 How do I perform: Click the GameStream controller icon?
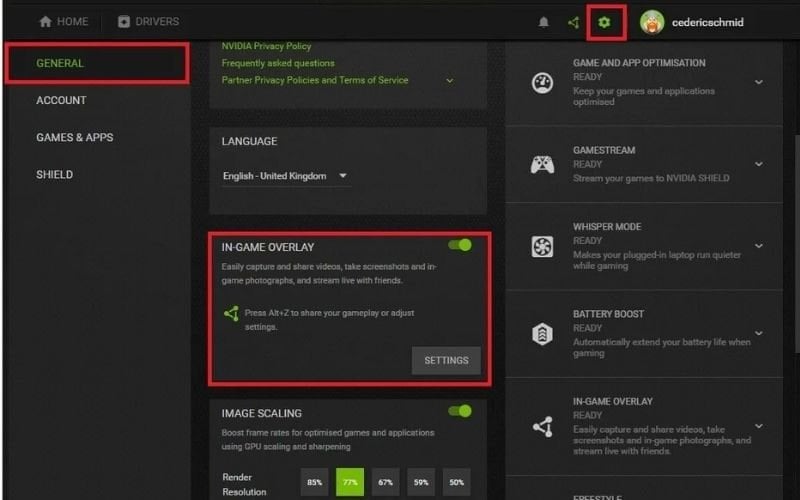[x=542, y=164]
